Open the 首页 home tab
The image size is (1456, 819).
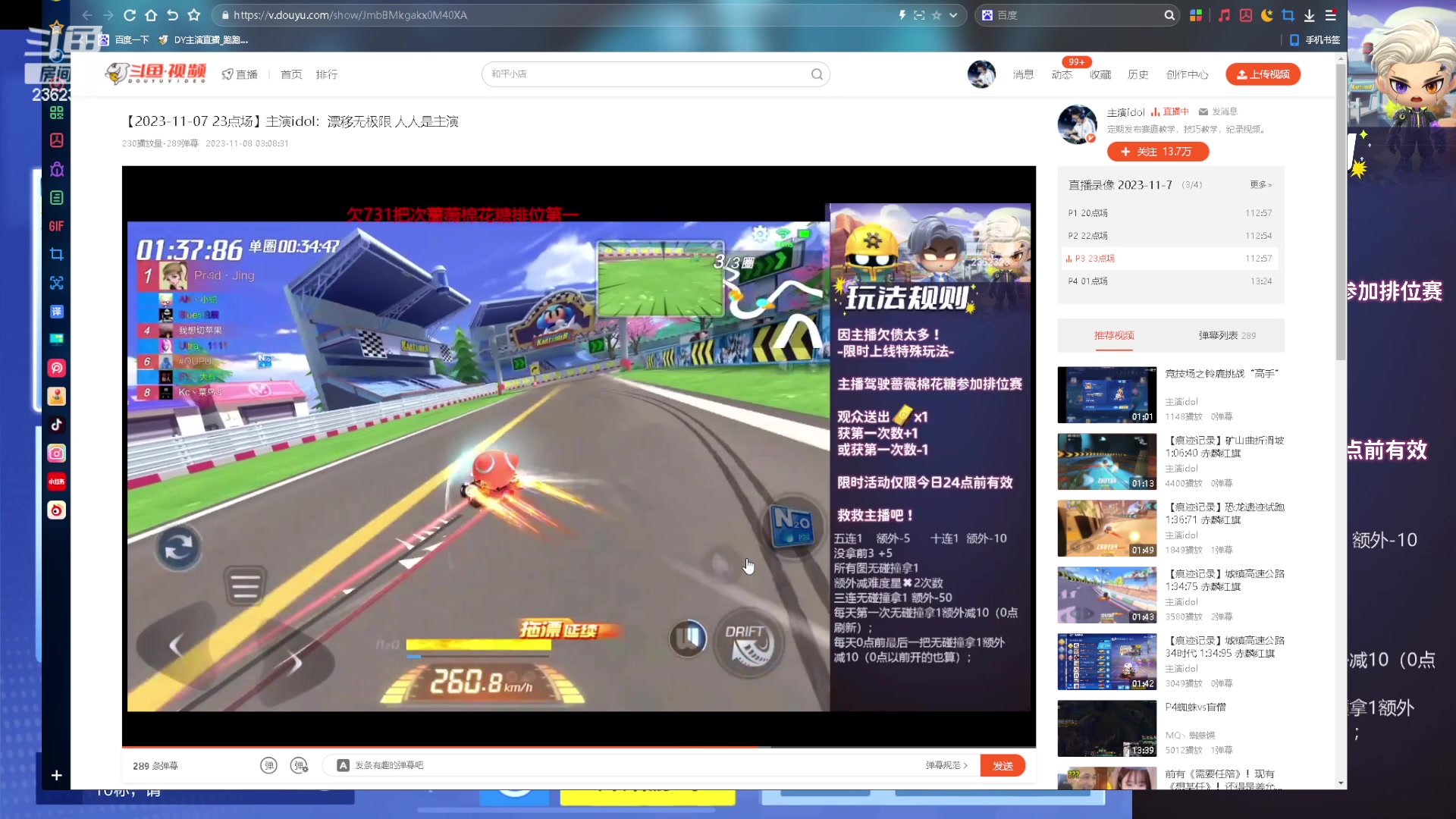tap(291, 74)
